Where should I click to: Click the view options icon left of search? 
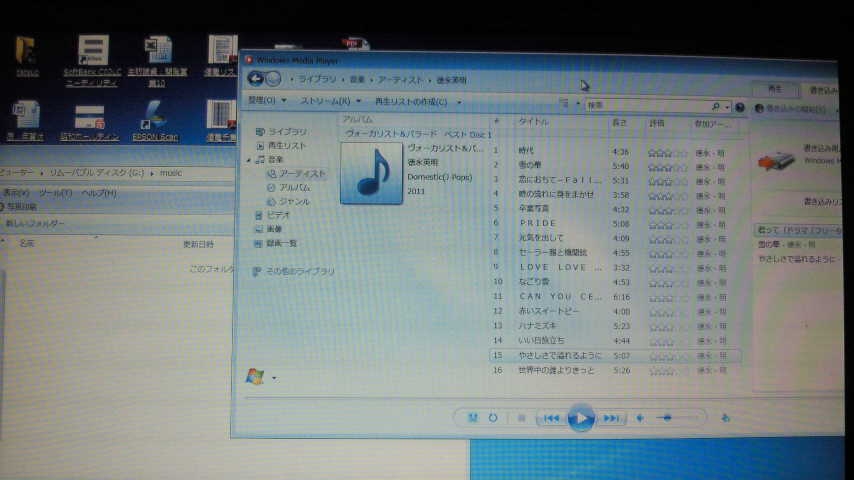tap(564, 102)
